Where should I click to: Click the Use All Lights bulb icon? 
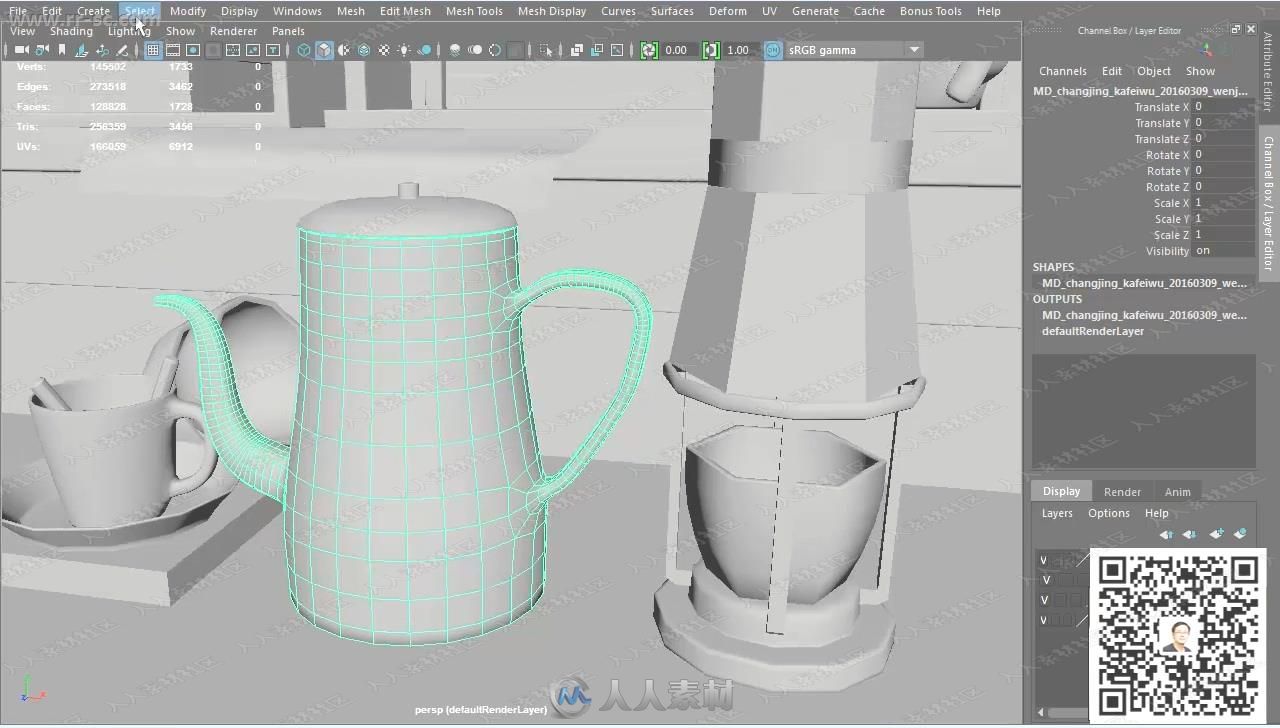point(404,50)
